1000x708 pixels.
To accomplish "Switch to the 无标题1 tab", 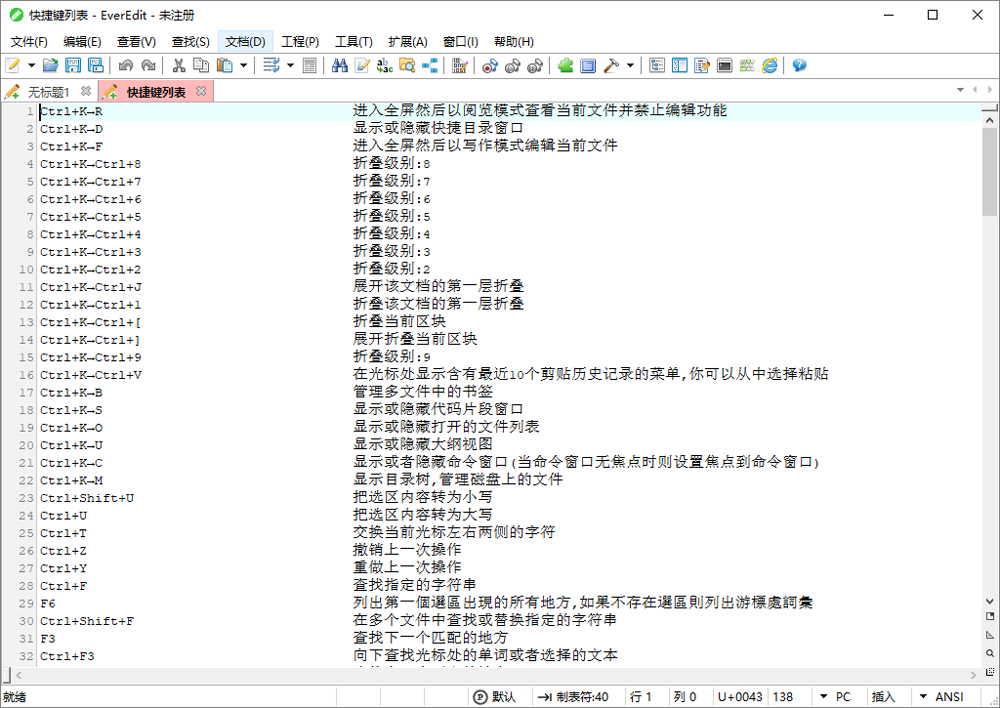I will 48,91.
